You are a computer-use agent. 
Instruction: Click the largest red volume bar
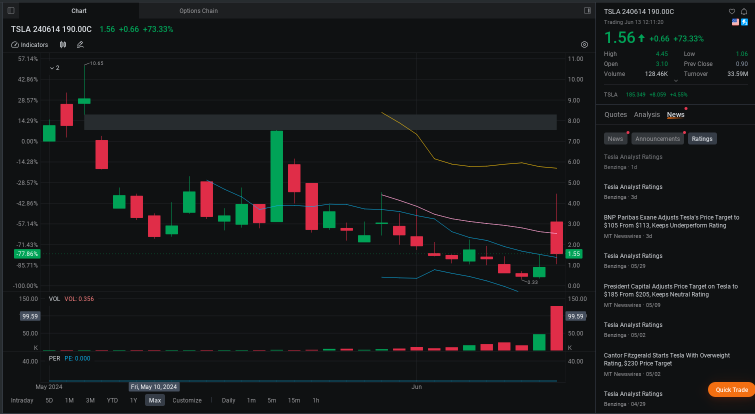(x=557, y=328)
